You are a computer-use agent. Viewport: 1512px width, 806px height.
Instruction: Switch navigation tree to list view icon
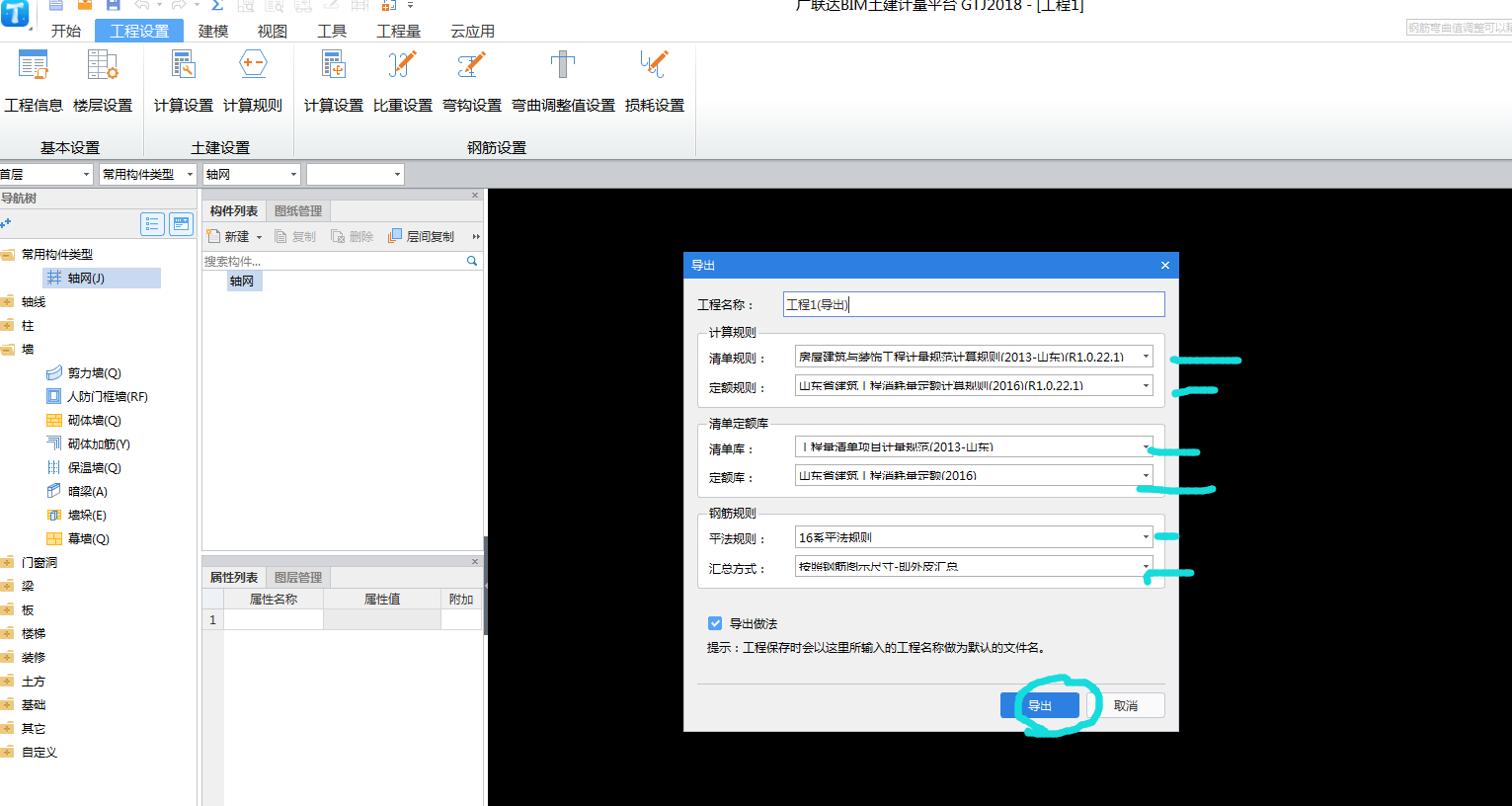pos(152,224)
